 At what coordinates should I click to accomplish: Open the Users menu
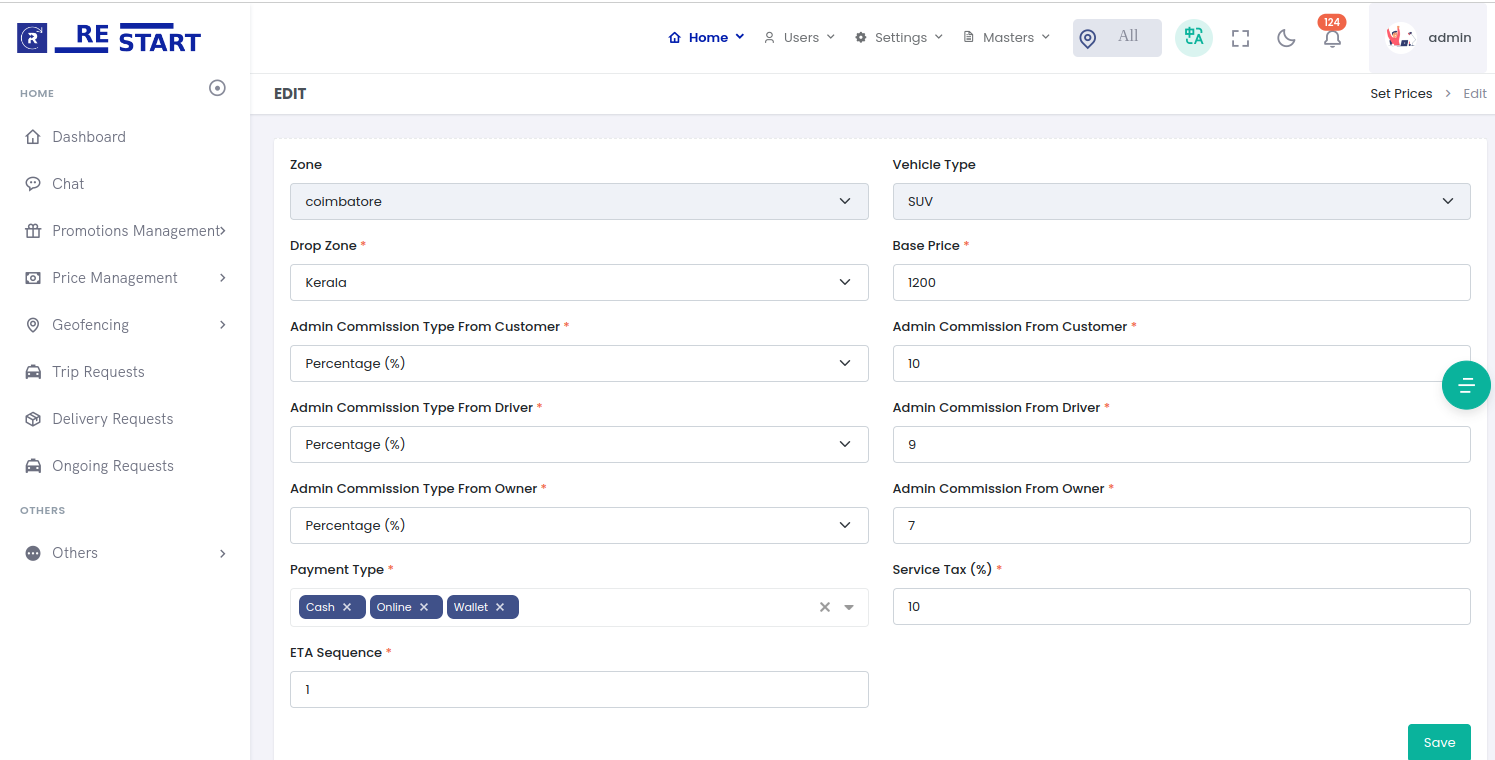800,38
